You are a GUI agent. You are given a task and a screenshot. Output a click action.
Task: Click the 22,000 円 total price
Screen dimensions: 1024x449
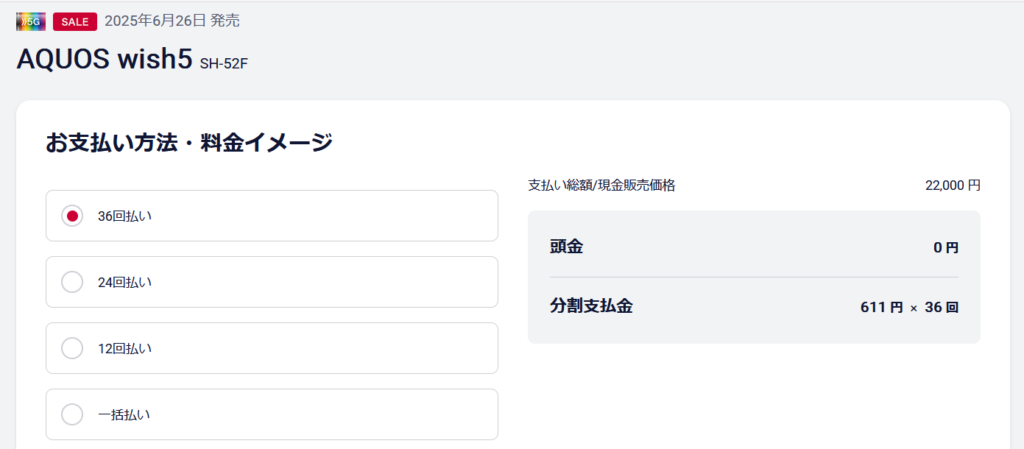[x=953, y=185]
